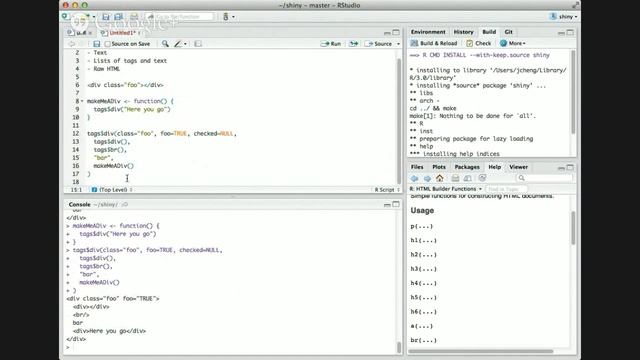Click the save all files icon
This screenshot has height=360, width=640.
tap(118, 17)
